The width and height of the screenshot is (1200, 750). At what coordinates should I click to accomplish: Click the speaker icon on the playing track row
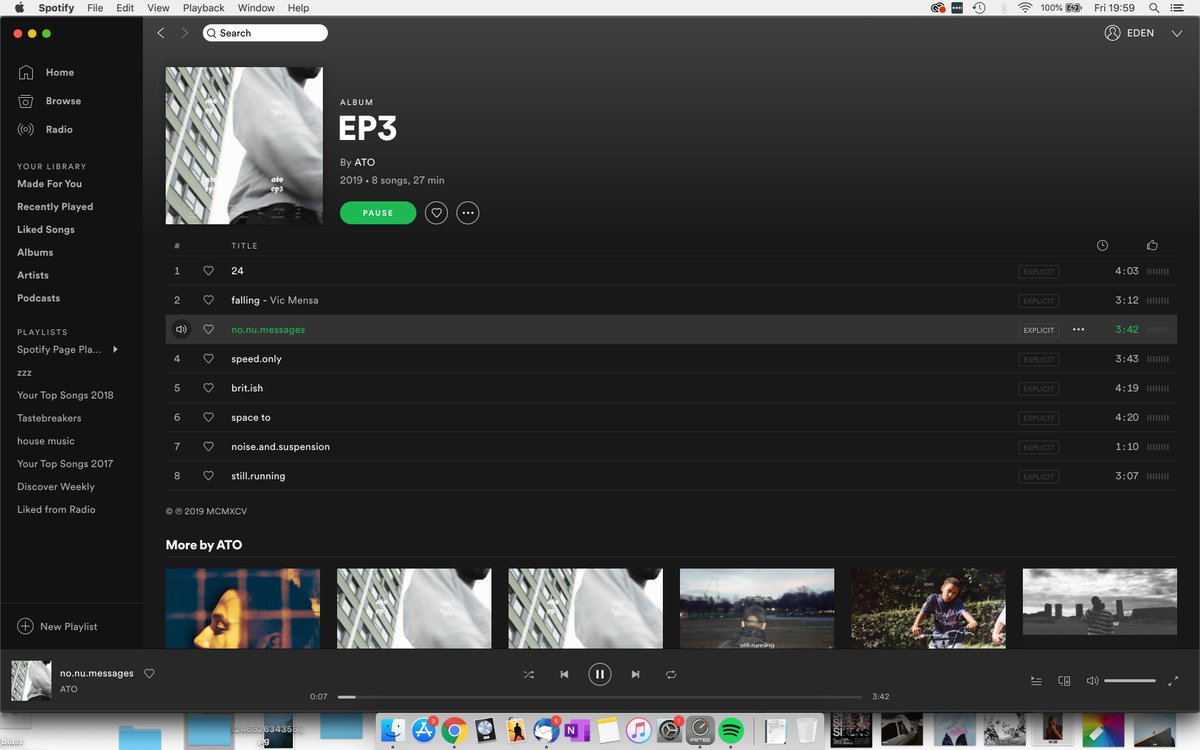click(x=181, y=329)
